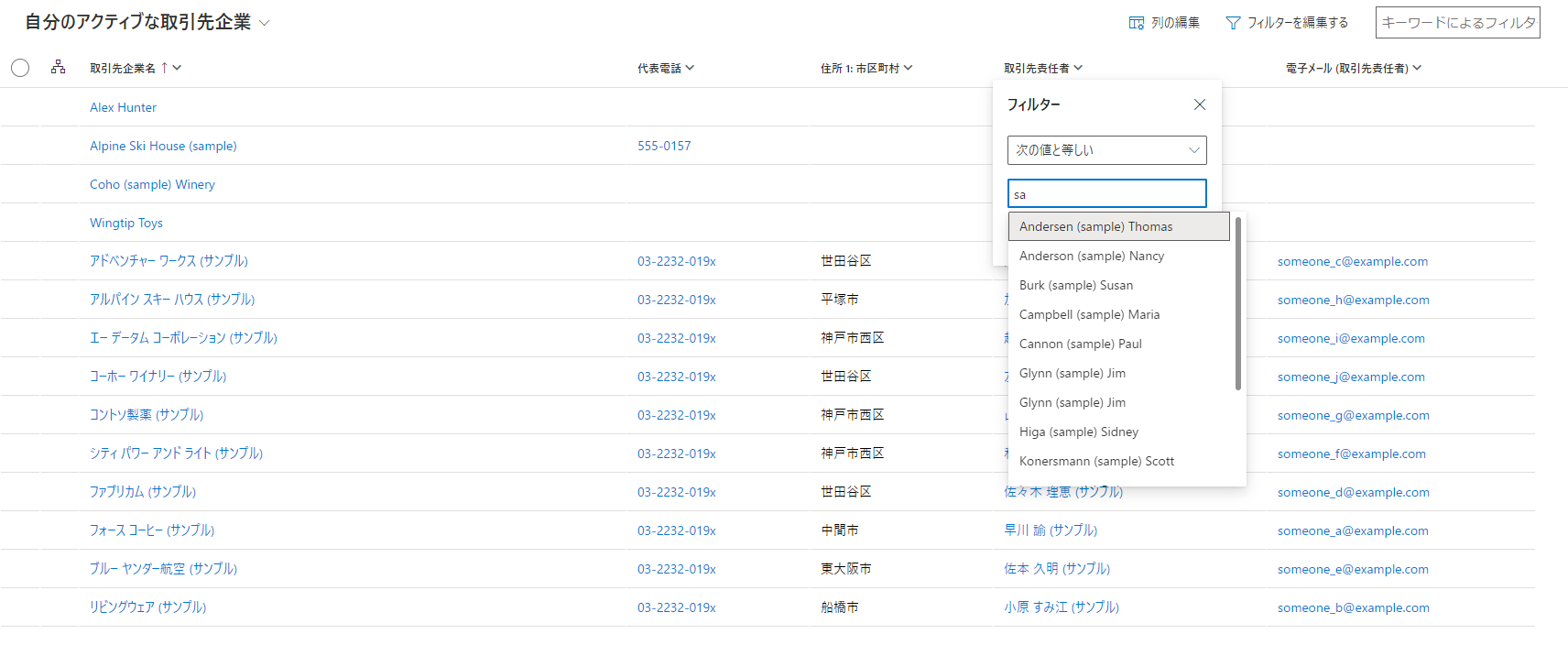Open Alpine Ski House (sample) account
The height and width of the screenshot is (645, 1568).
pos(163,146)
